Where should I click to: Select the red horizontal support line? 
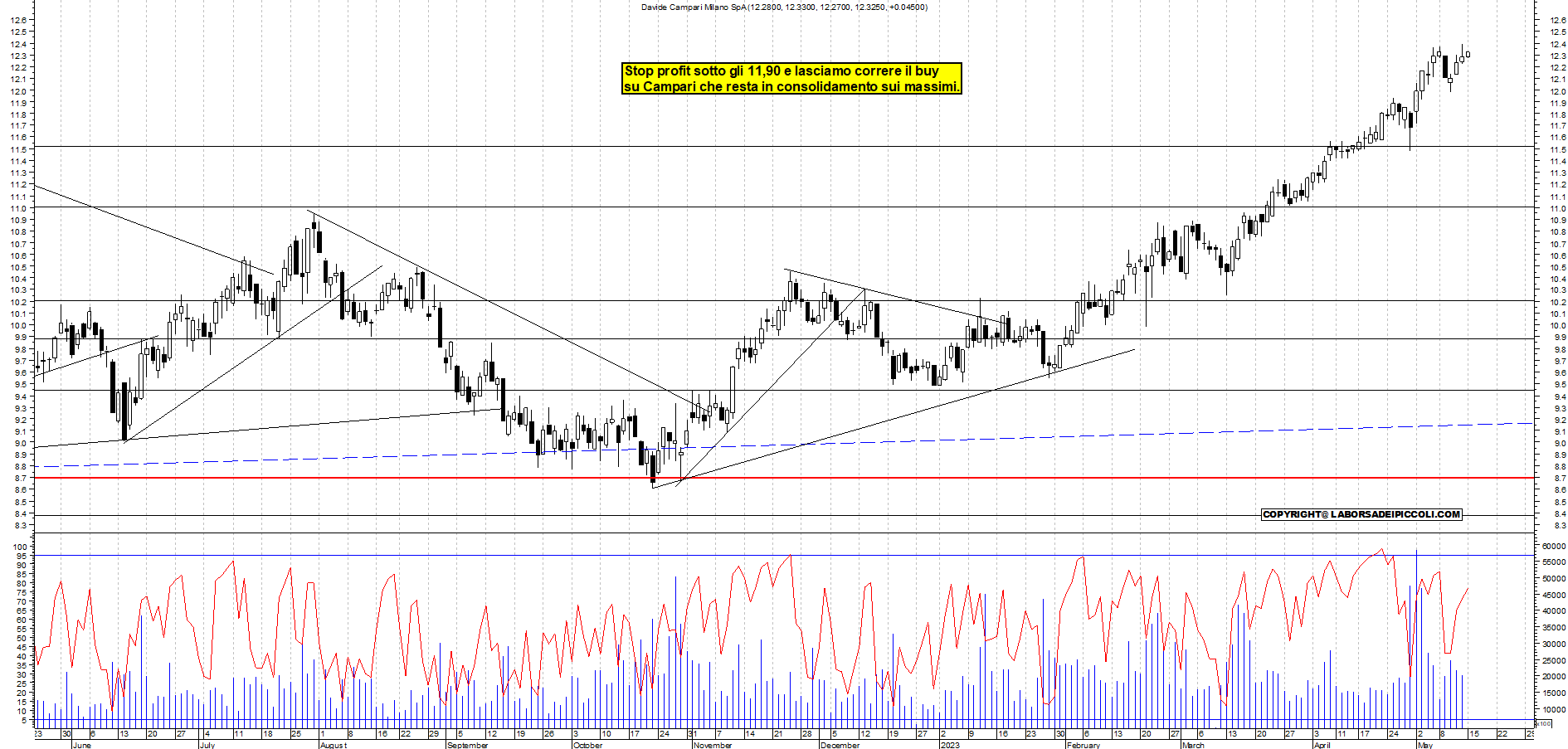click(784, 478)
